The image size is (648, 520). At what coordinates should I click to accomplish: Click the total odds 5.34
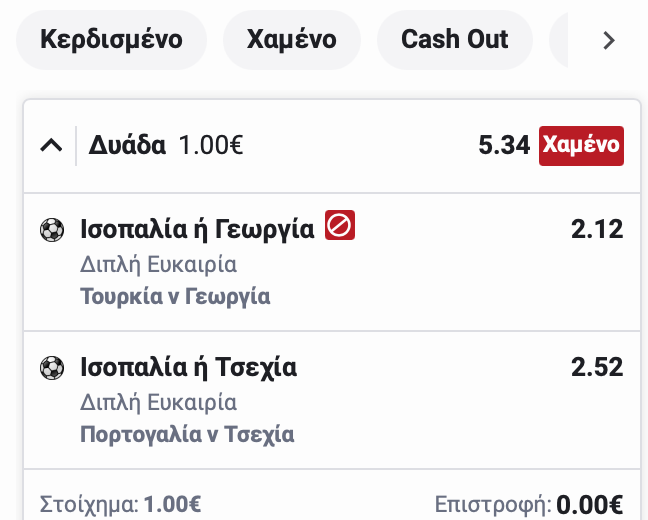(504, 146)
